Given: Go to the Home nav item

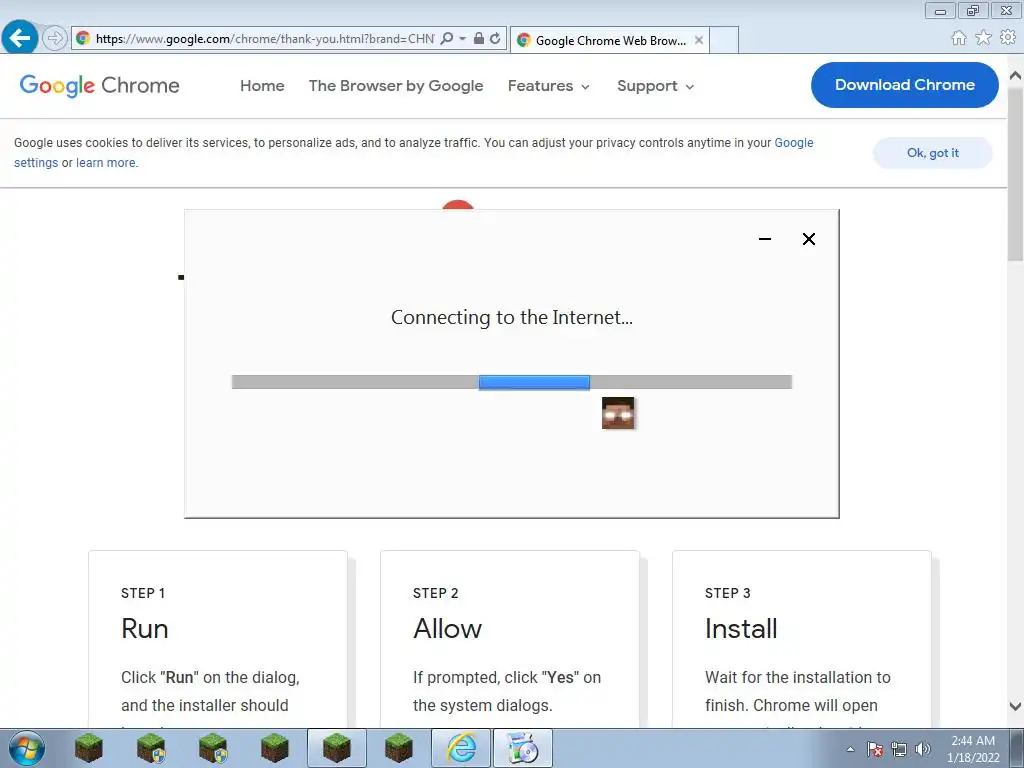Looking at the screenshot, I should pos(262,86).
